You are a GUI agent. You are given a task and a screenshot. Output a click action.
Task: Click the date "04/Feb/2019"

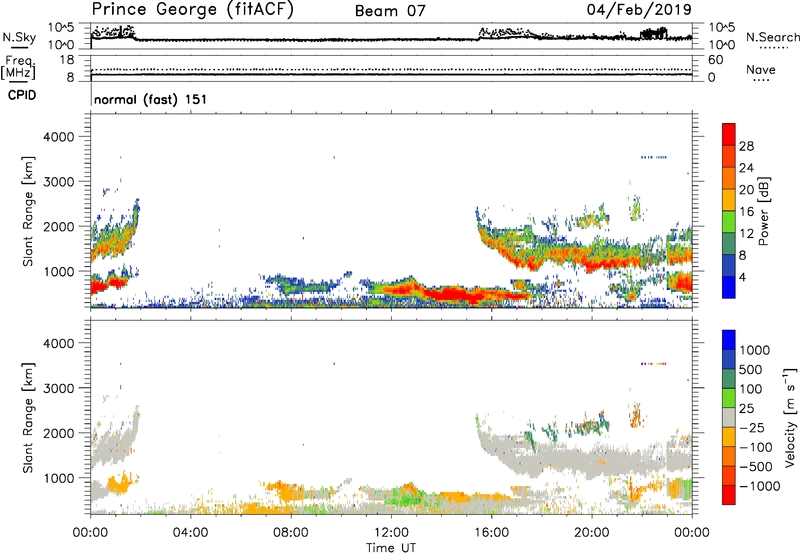pyautogui.click(x=639, y=9)
